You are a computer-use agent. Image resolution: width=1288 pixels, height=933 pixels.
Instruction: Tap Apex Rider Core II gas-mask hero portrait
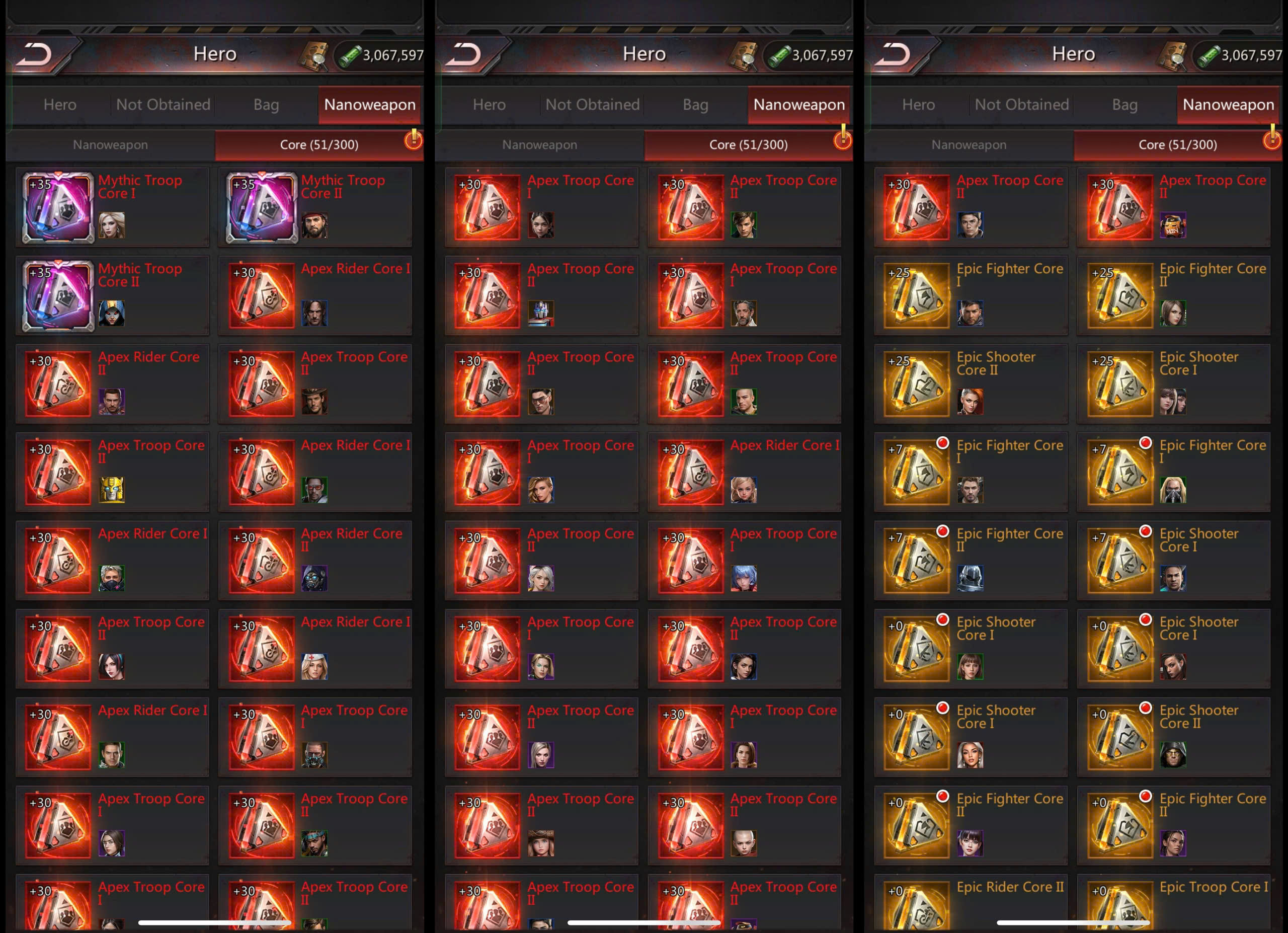coord(314,578)
